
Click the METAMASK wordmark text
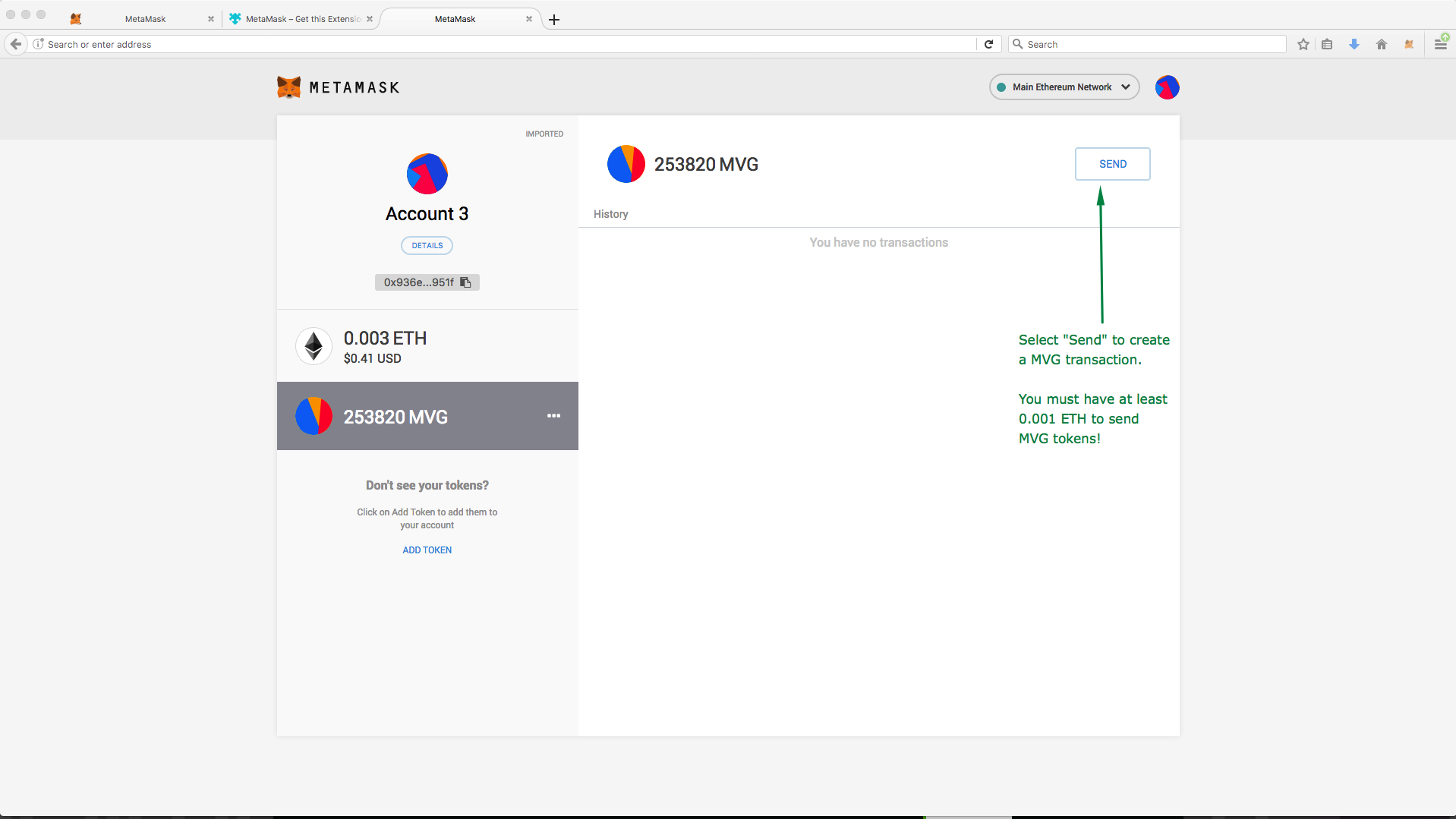[x=355, y=87]
